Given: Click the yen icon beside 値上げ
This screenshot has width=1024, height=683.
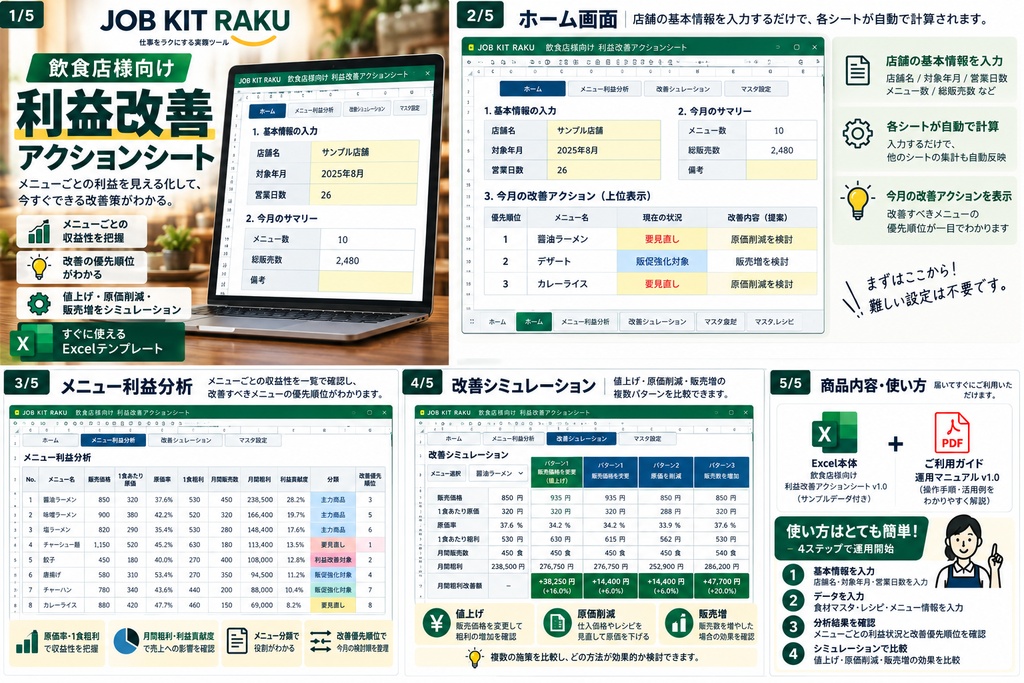Looking at the screenshot, I should tap(436, 624).
